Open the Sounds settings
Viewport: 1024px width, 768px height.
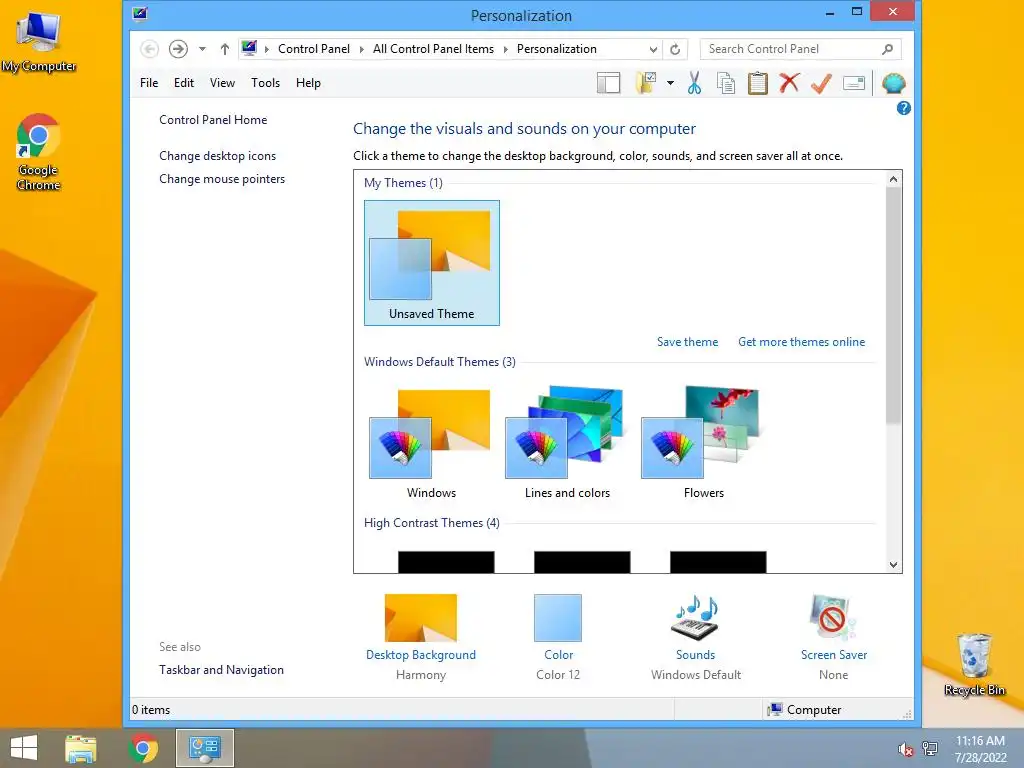[x=696, y=637]
